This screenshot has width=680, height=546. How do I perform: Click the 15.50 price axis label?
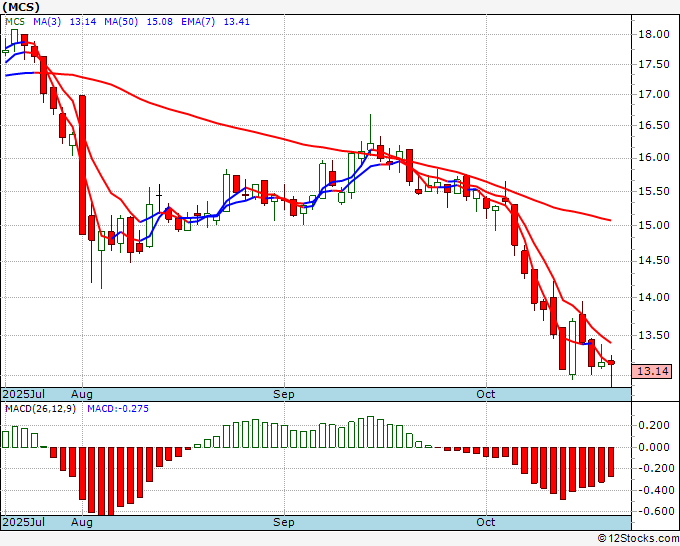[654, 191]
